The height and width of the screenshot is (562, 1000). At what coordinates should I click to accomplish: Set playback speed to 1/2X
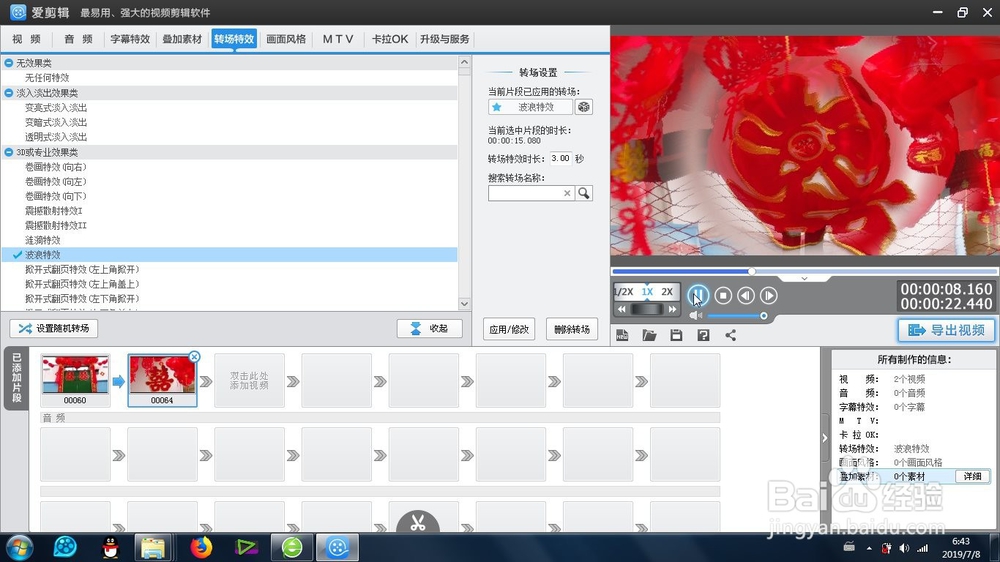(624, 292)
